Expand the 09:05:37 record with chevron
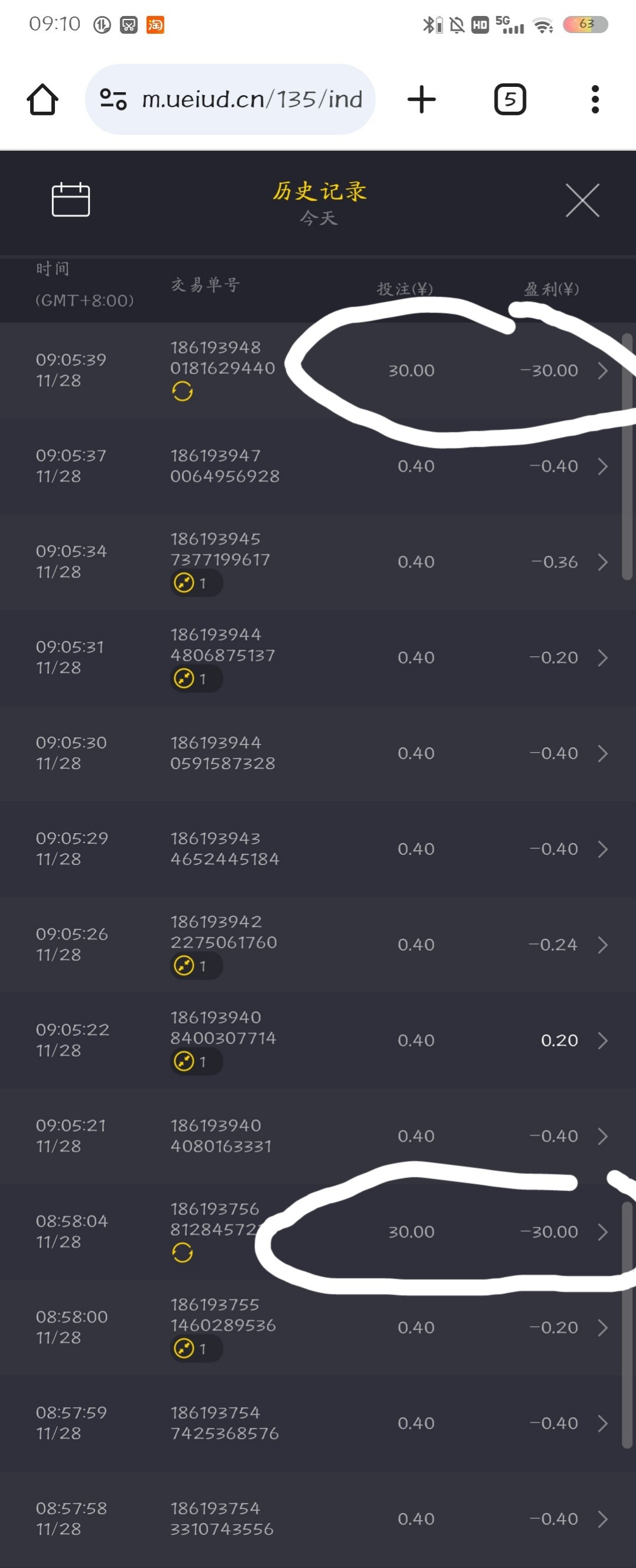Screen dimensions: 636x1568 click(x=602, y=466)
